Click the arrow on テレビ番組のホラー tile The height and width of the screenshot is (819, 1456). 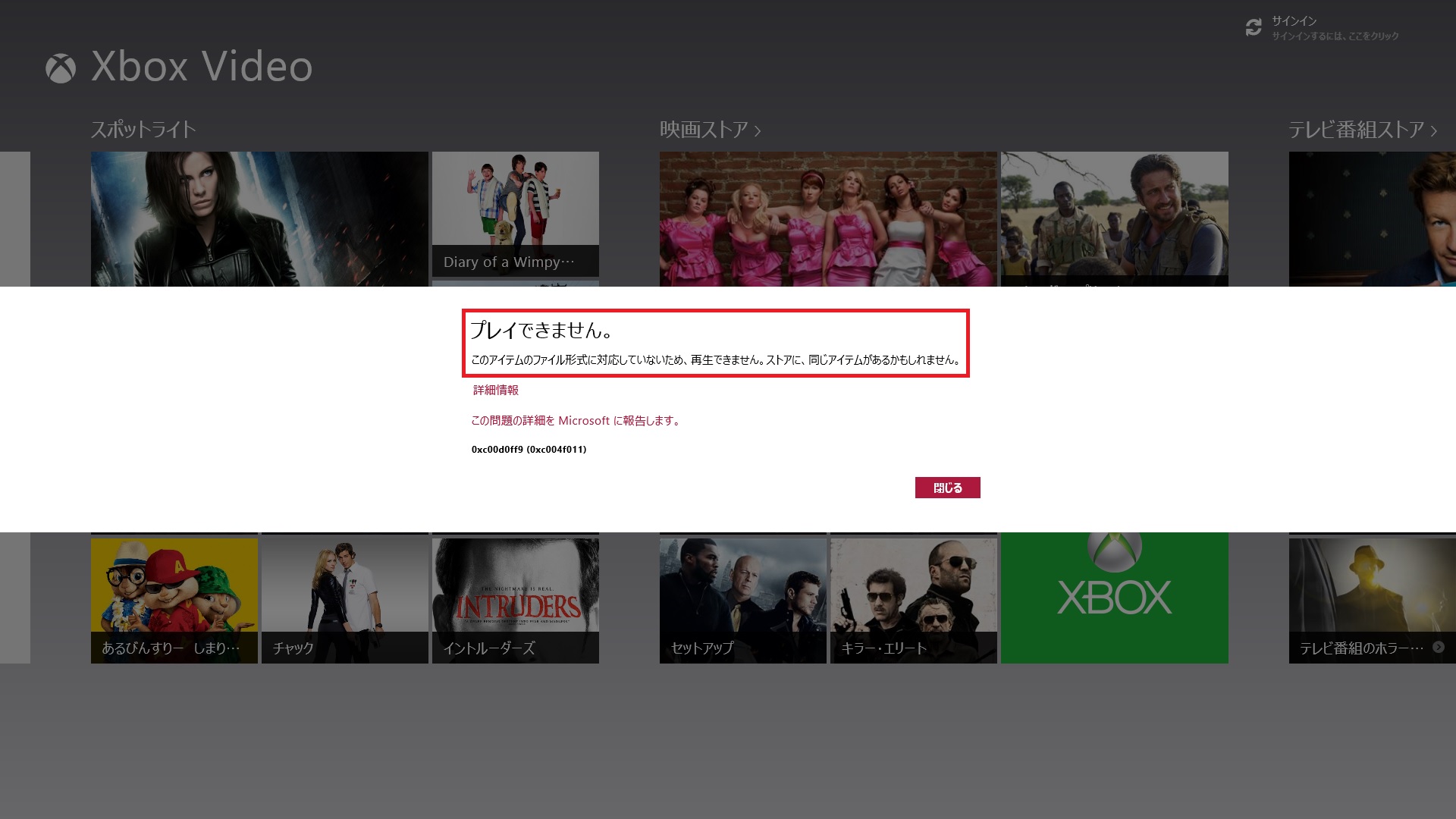[1439, 647]
